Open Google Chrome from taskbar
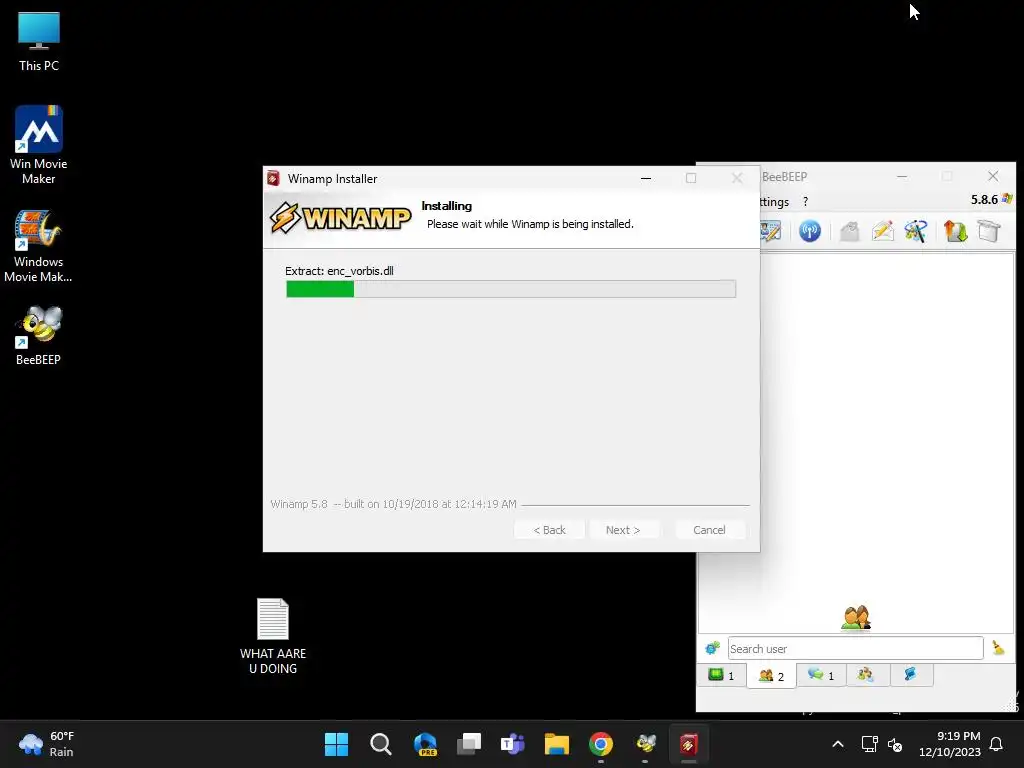1024x768 pixels. [601, 744]
